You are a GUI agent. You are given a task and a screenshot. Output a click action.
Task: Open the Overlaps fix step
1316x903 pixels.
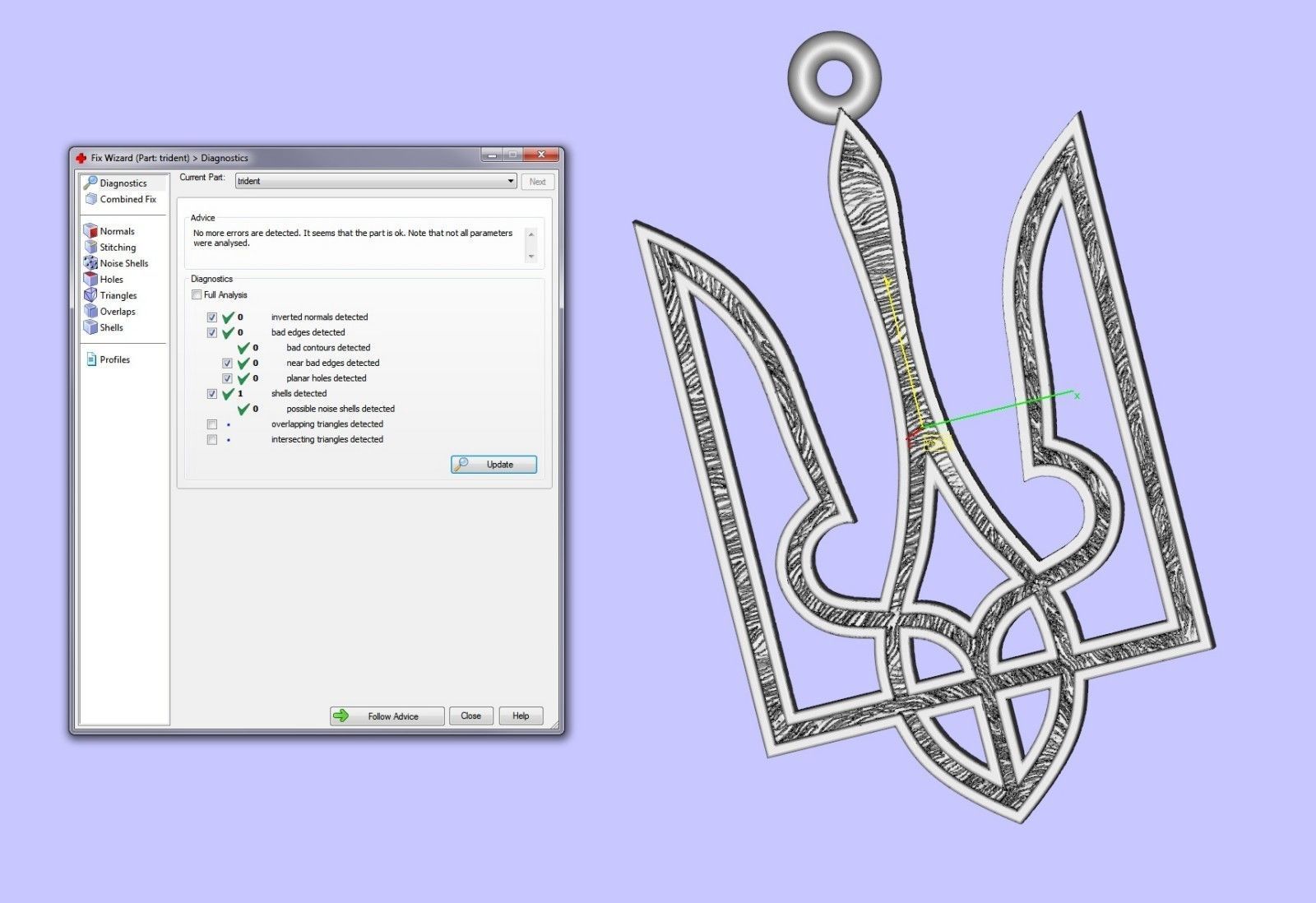[109, 311]
